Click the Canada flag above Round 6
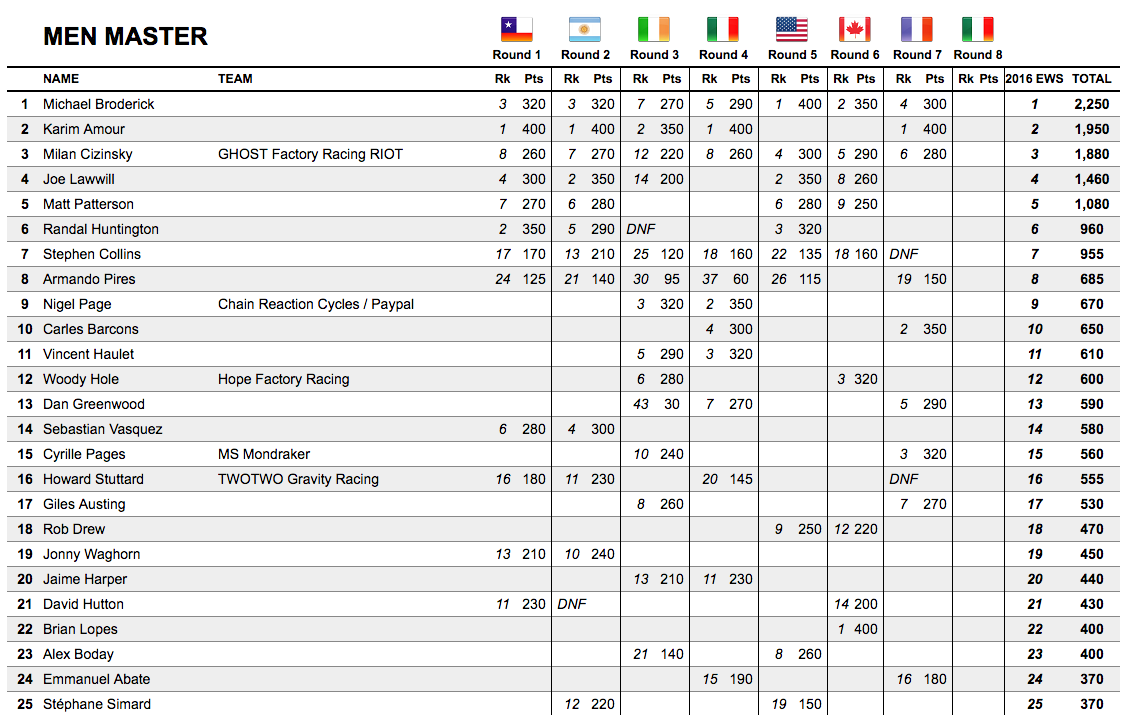This screenshot has height=715, width=1129. (855, 29)
